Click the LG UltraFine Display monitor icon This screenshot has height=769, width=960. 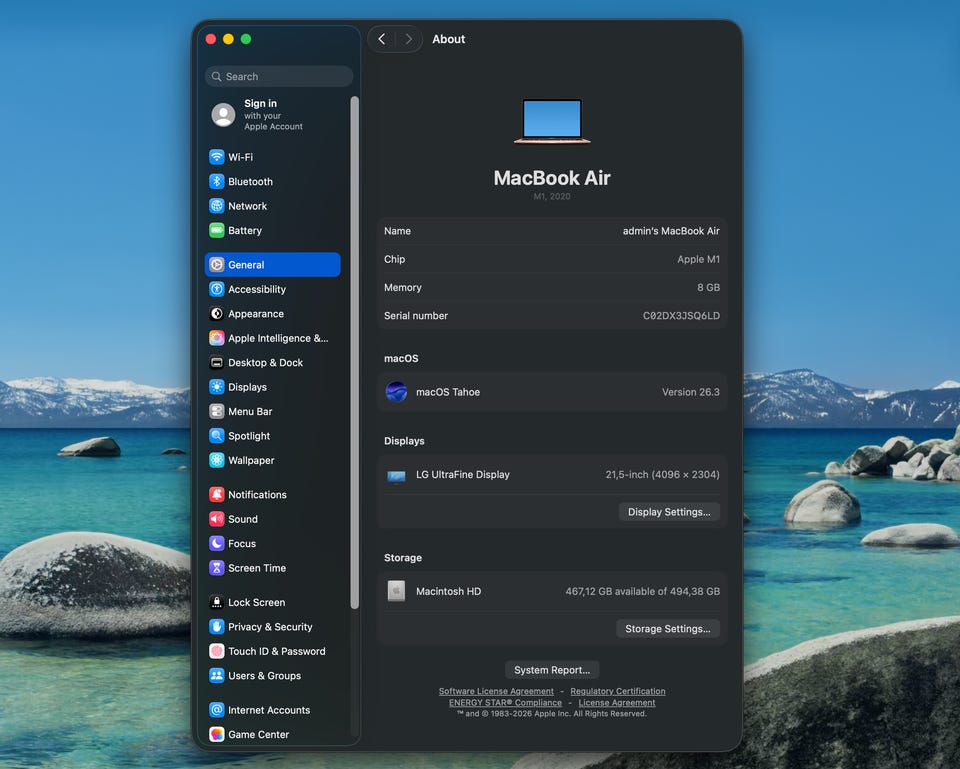coord(397,476)
